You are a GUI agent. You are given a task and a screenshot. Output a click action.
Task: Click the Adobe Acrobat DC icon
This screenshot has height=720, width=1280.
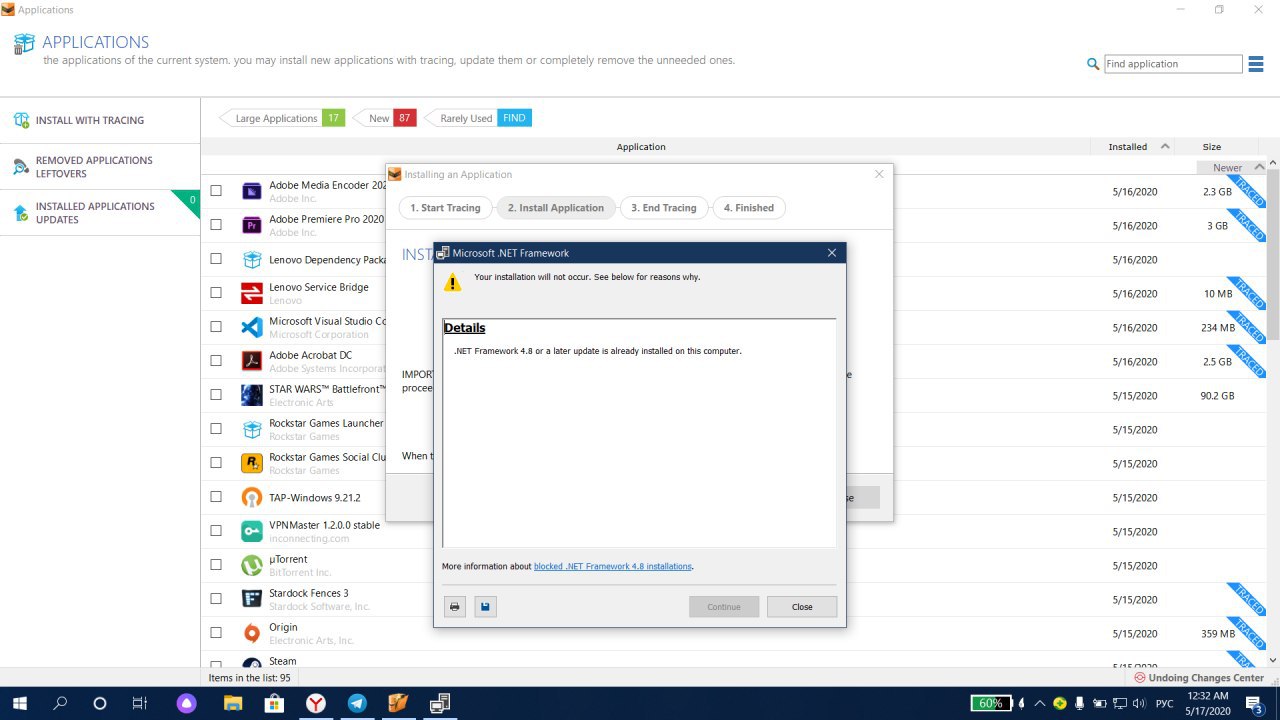(x=252, y=361)
